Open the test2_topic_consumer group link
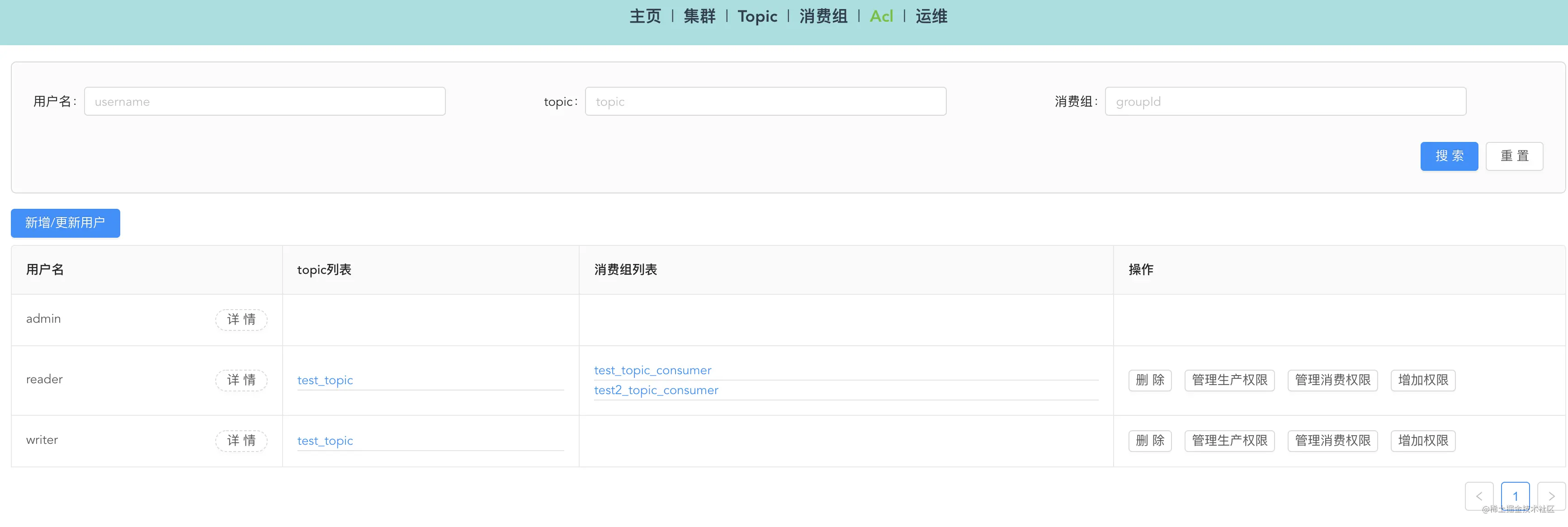Image resolution: width=1568 pixels, height=527 pixels. (656, 390)
